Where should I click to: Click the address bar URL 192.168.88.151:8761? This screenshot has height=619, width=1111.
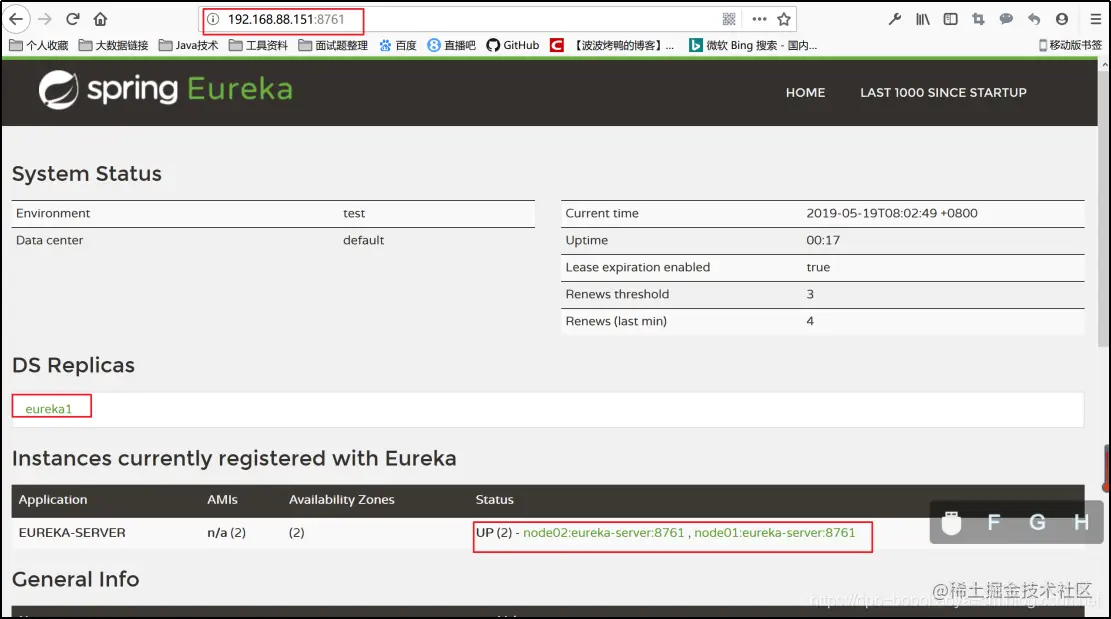286,20
